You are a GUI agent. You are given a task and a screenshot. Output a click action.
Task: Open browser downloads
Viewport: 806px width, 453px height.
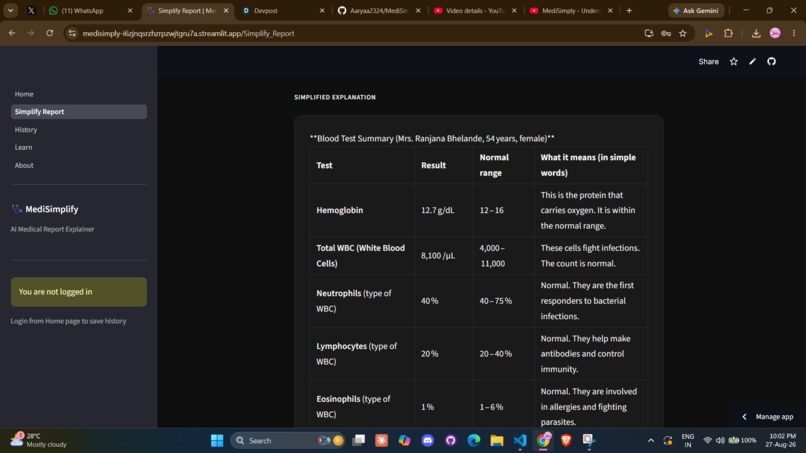756,33
